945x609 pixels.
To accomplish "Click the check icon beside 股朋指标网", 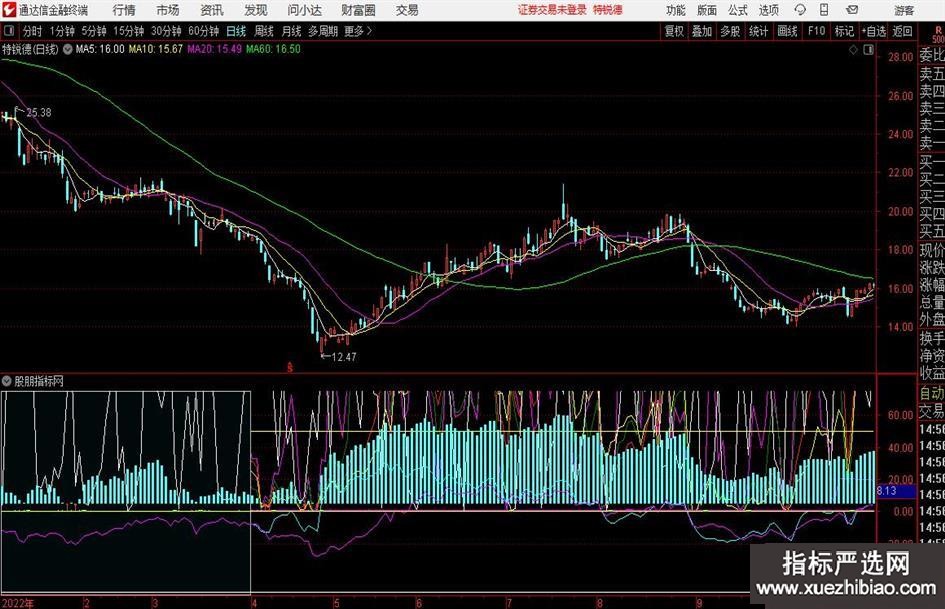I will click(7, 381).
